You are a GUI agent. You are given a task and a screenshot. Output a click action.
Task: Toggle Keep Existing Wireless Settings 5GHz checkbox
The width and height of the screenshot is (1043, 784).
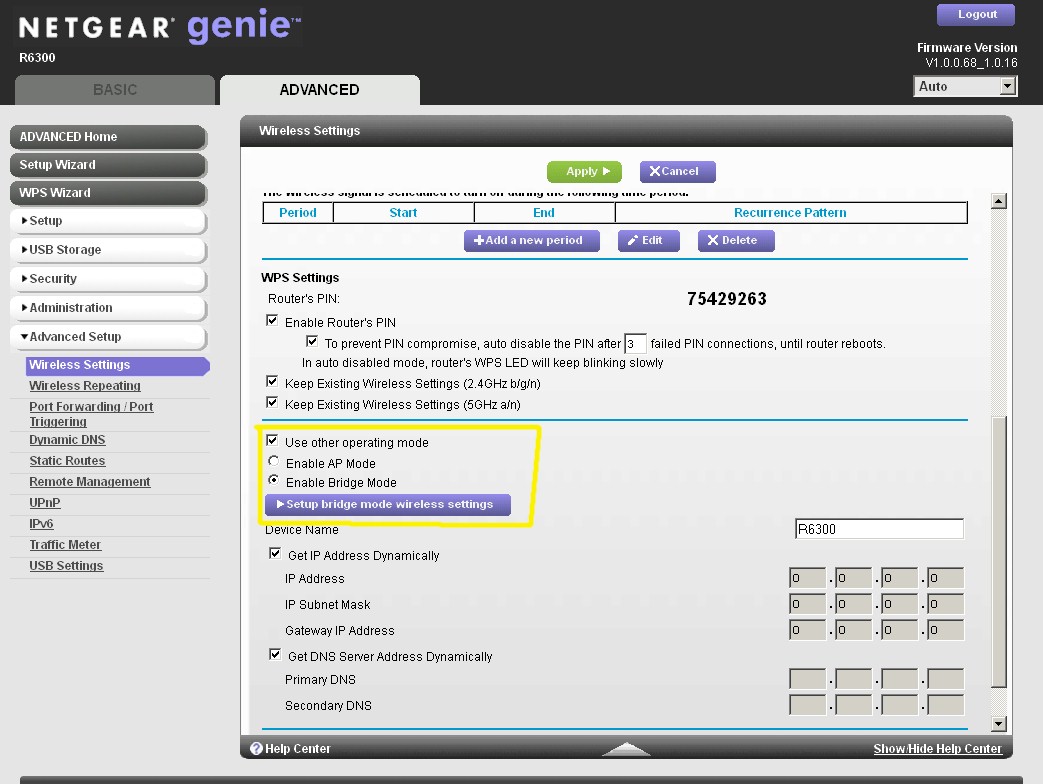coord(272,403)
